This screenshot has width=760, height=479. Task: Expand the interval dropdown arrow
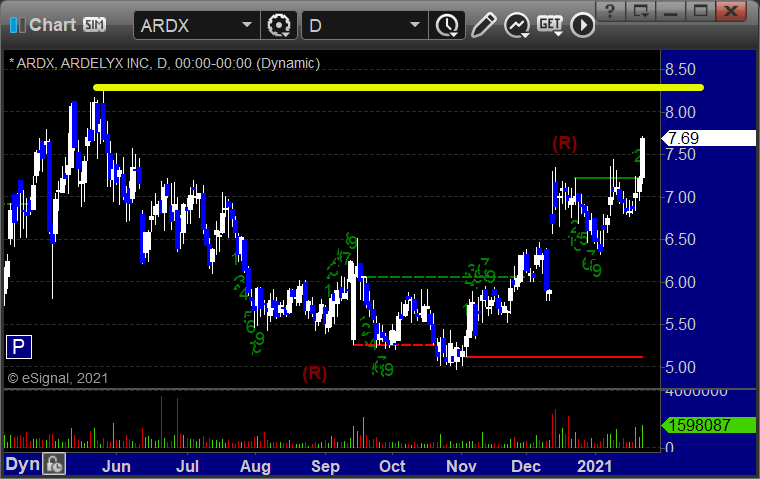[x=414, y=25]
